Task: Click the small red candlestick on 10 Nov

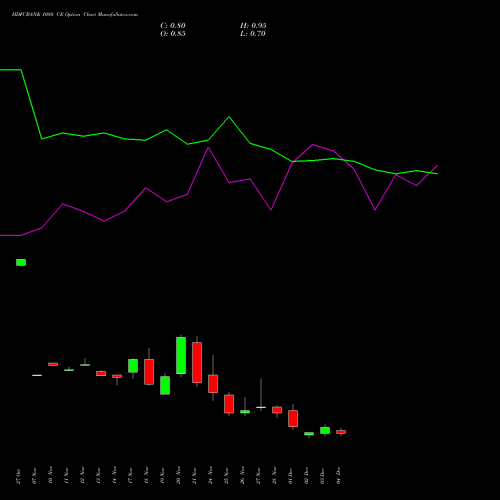Action: [53, 364]
